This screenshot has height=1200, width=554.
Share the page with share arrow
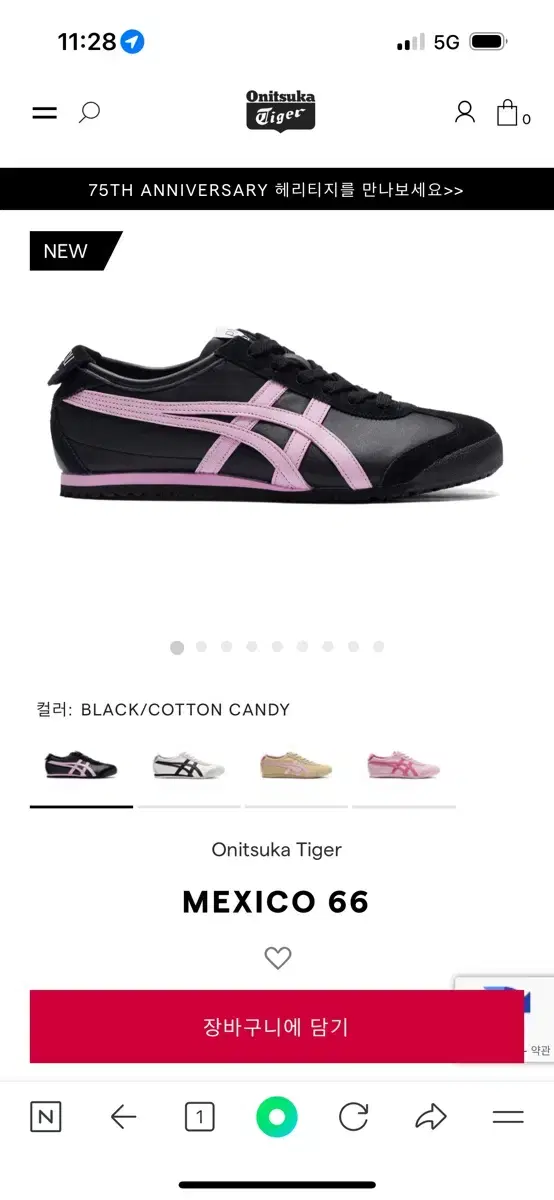tap(431, 1117)
